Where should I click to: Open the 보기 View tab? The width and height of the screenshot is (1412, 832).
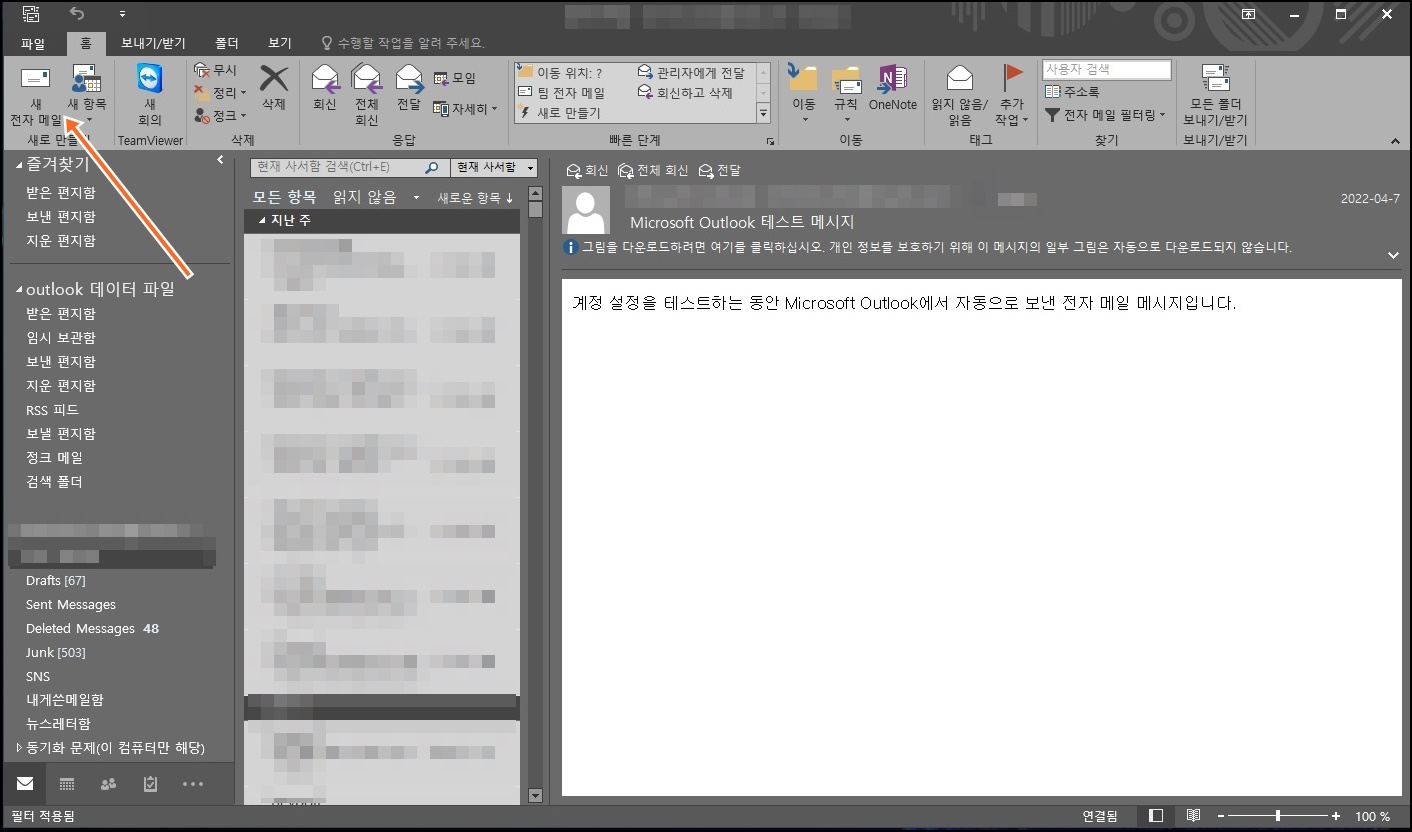click(280, 43)
